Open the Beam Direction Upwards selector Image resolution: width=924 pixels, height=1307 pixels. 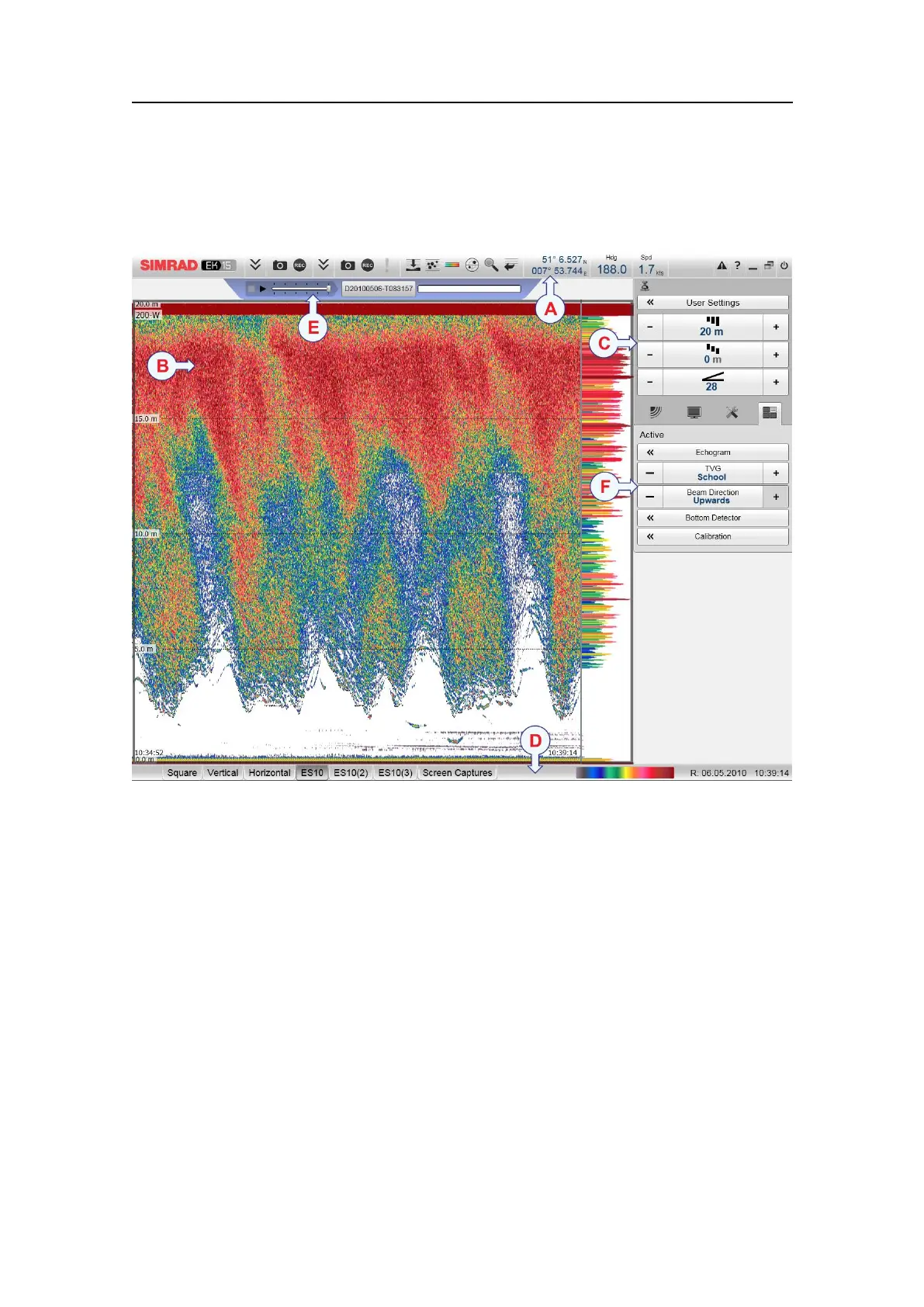[712, 497]
